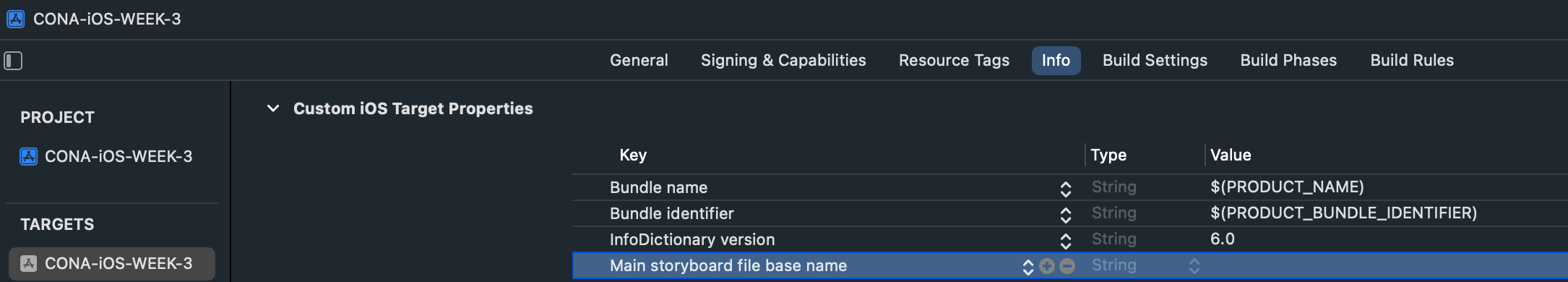Open key stepper for InfoDictionary version row

[1066, 241]
